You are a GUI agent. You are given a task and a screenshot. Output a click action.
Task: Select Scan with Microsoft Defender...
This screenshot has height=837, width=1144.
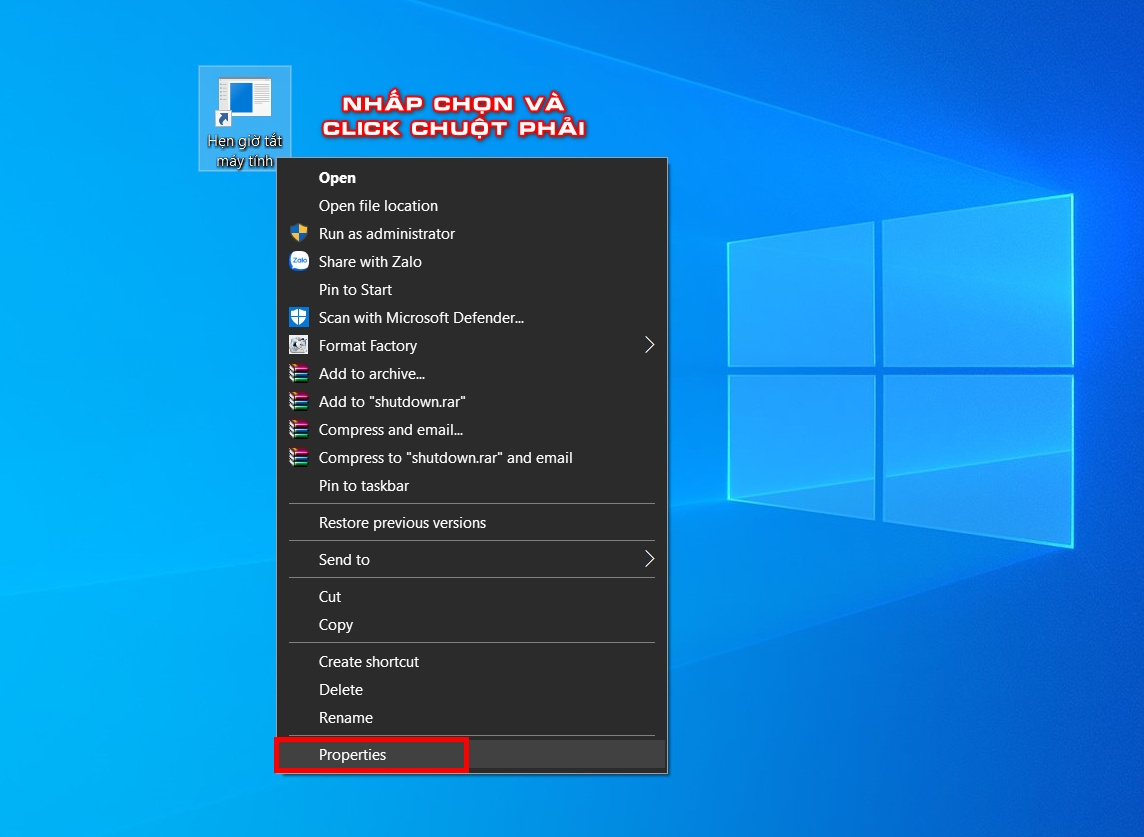[472, 317]
